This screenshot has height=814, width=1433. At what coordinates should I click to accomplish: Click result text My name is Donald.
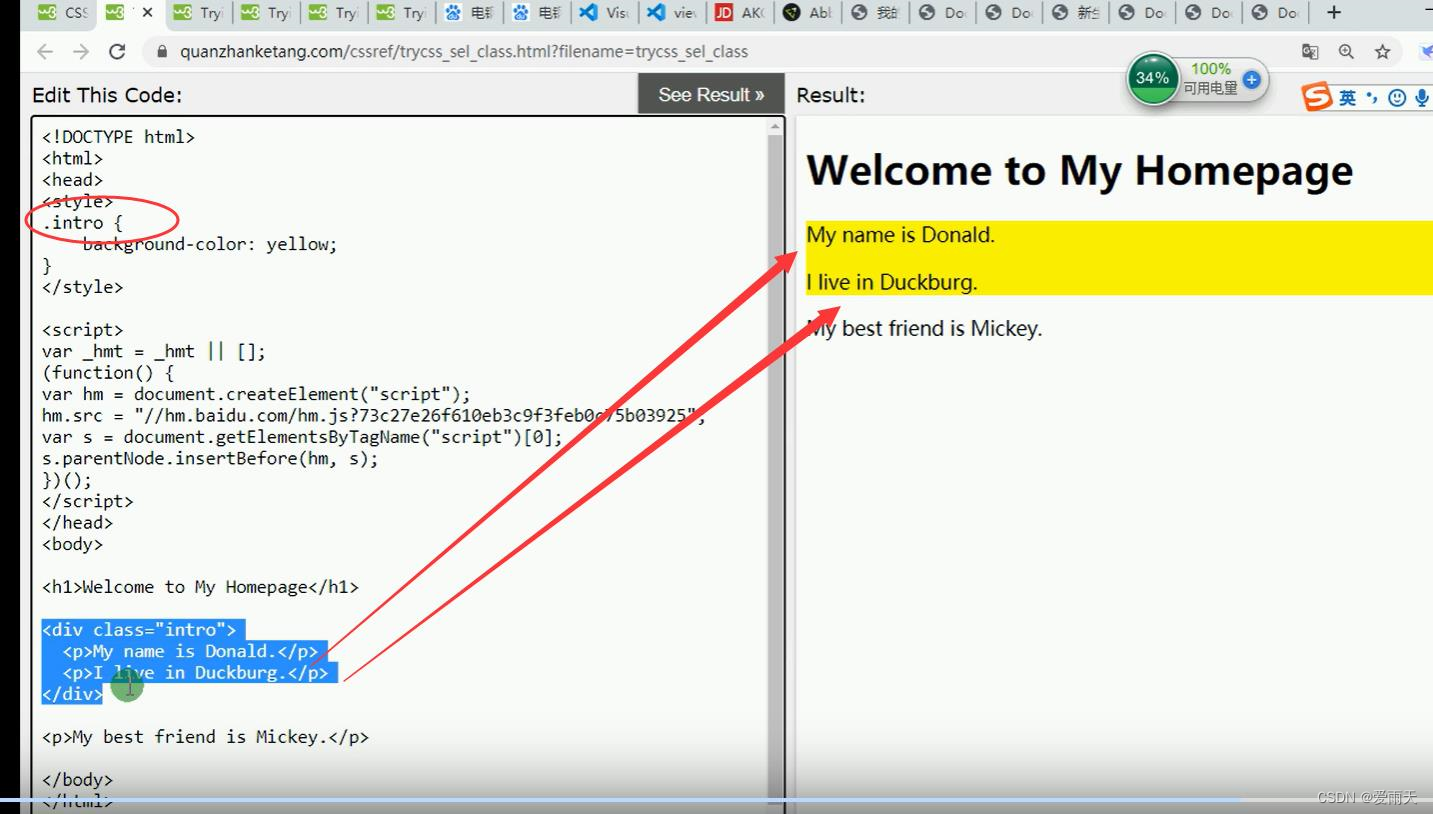(x=900, y=235)
